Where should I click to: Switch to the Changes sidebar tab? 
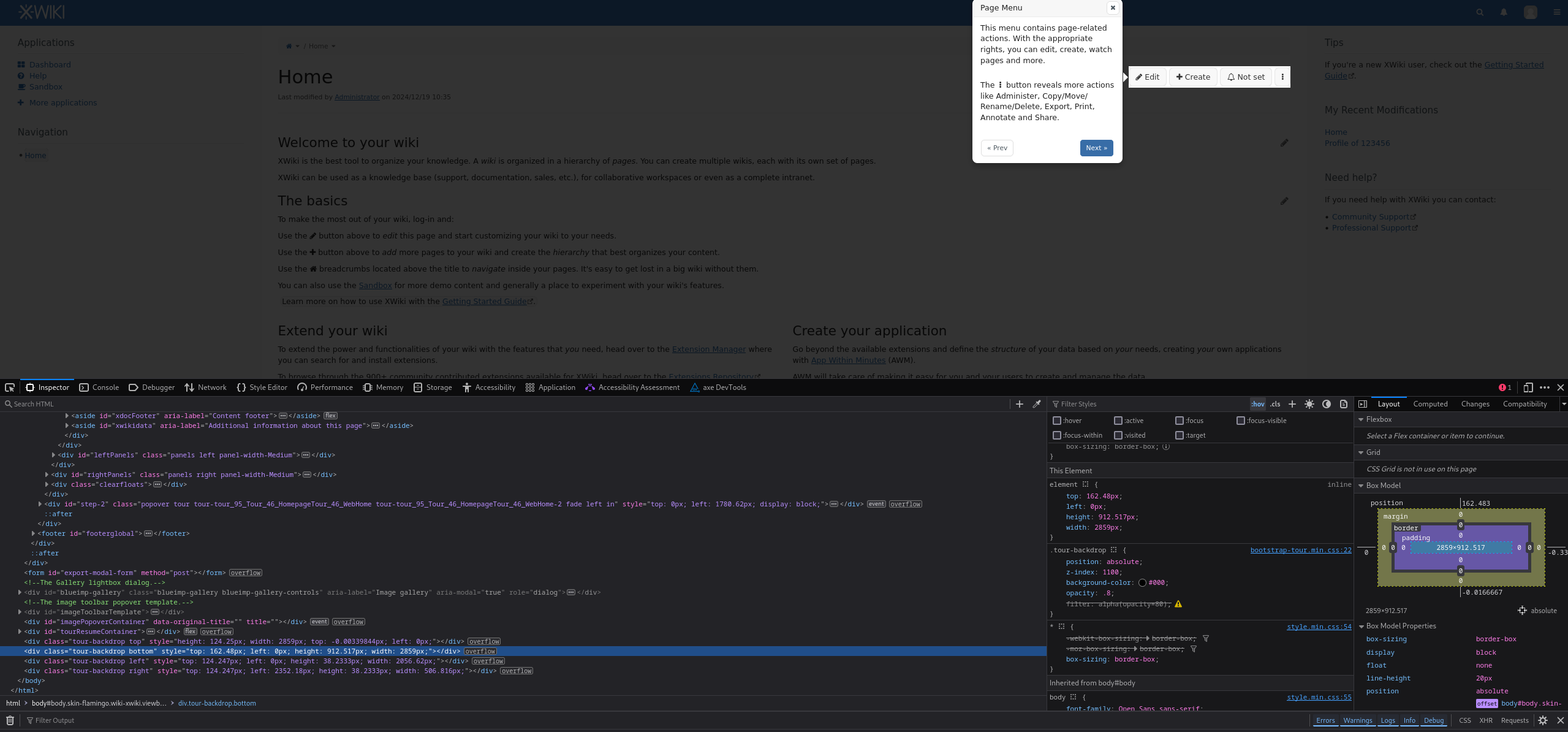coord(1475,404)
